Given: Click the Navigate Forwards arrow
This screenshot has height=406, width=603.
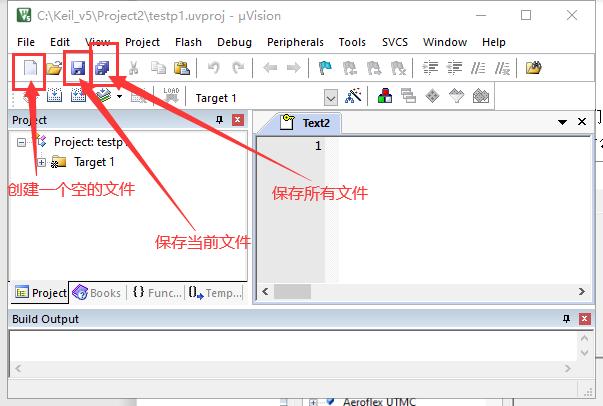Looking at the screenshot, I should [x=293, y=68].
